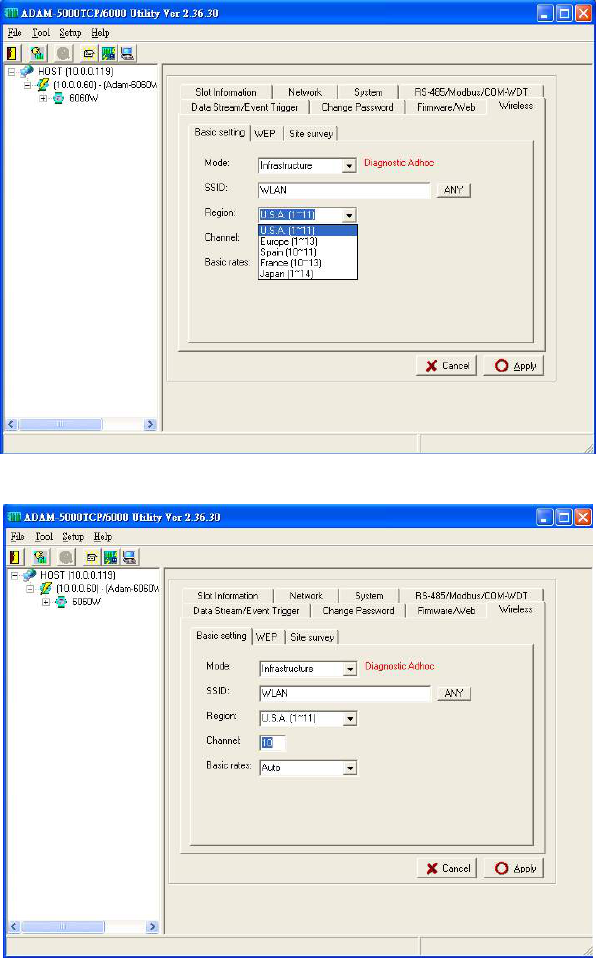The height and width of the screenshot is (958, 596).
Task: Click the exit door icon in upper window toolbar
Action: pos(13,53)
